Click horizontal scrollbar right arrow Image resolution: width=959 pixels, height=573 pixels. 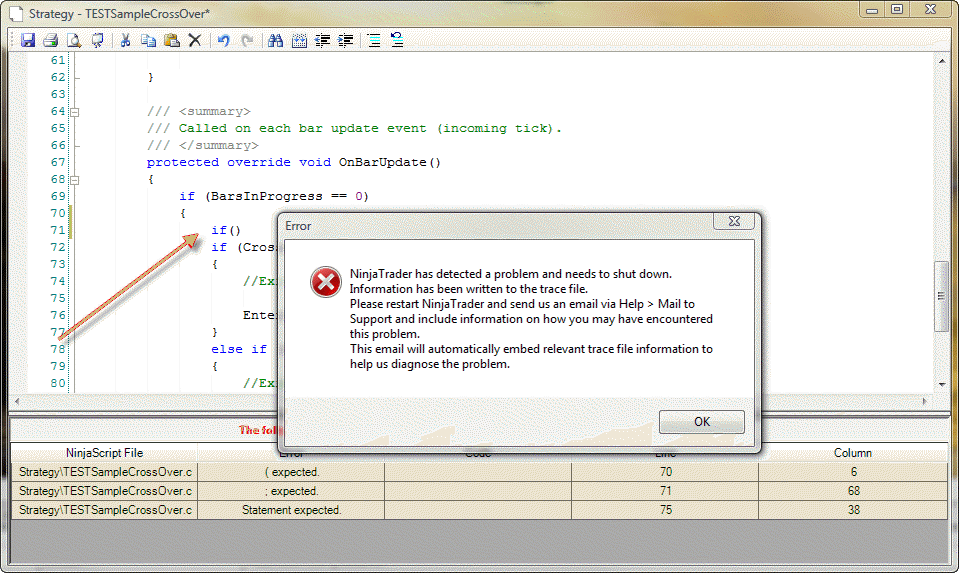(925, 402)
